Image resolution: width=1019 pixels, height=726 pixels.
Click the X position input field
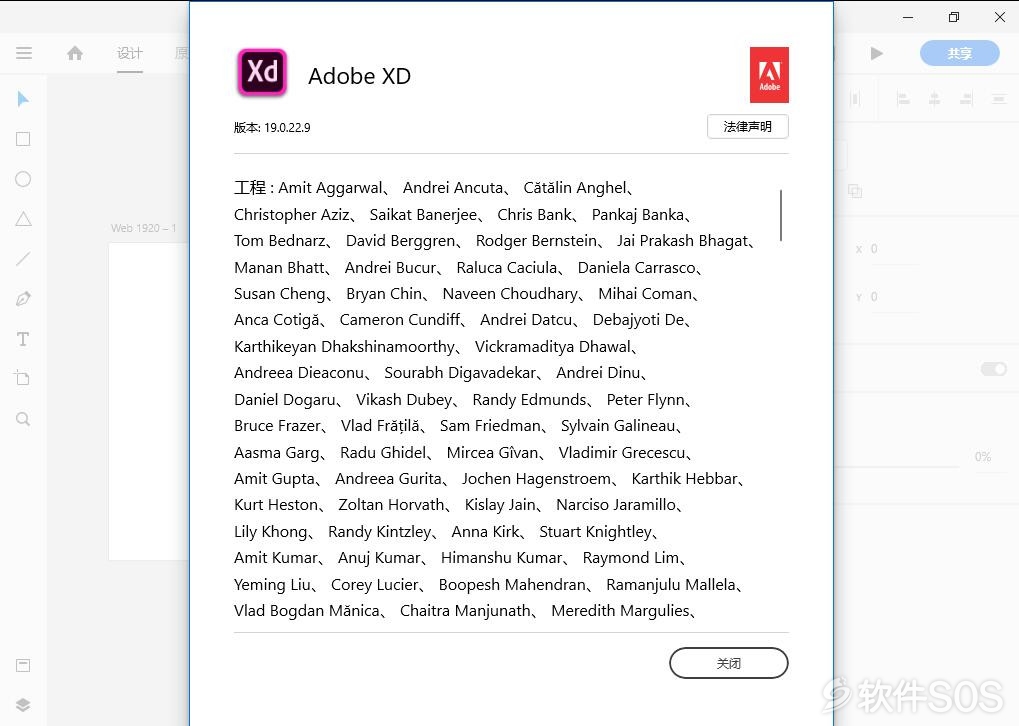coord(896,249)
